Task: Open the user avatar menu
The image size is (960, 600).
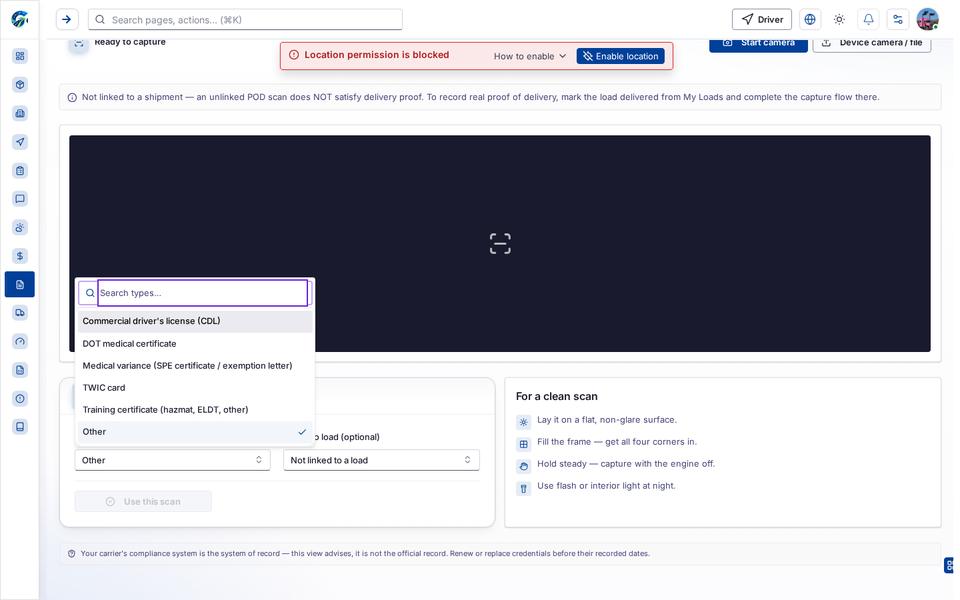Action: 928,20
